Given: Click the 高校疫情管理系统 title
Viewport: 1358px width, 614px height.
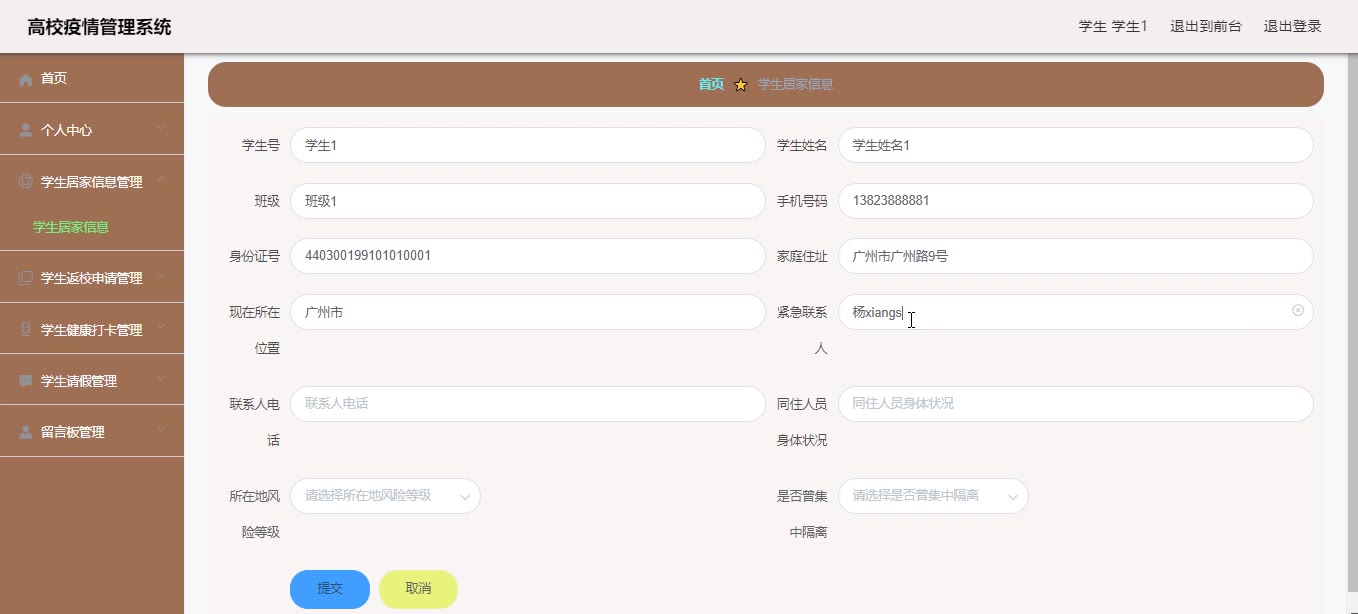Looking at the screenshot, I should click(x=99, y=27).
